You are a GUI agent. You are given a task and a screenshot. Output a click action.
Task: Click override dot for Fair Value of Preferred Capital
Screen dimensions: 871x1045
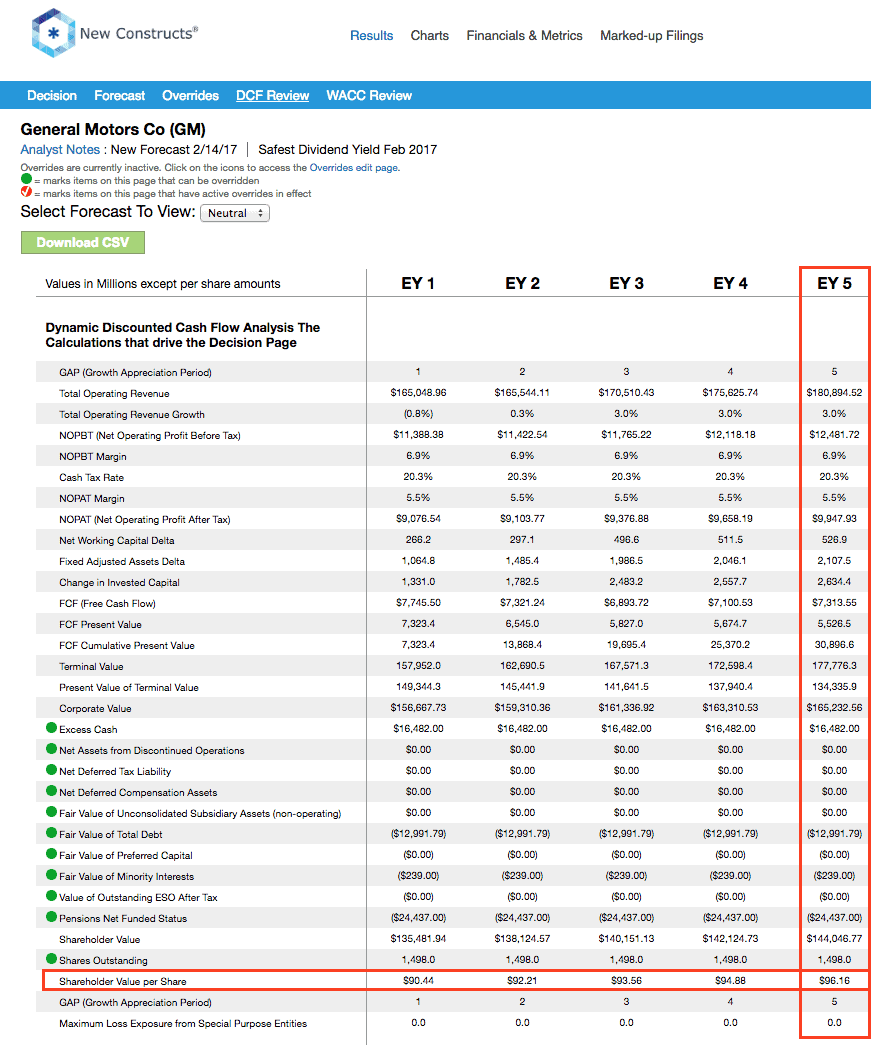pos(51,854)
